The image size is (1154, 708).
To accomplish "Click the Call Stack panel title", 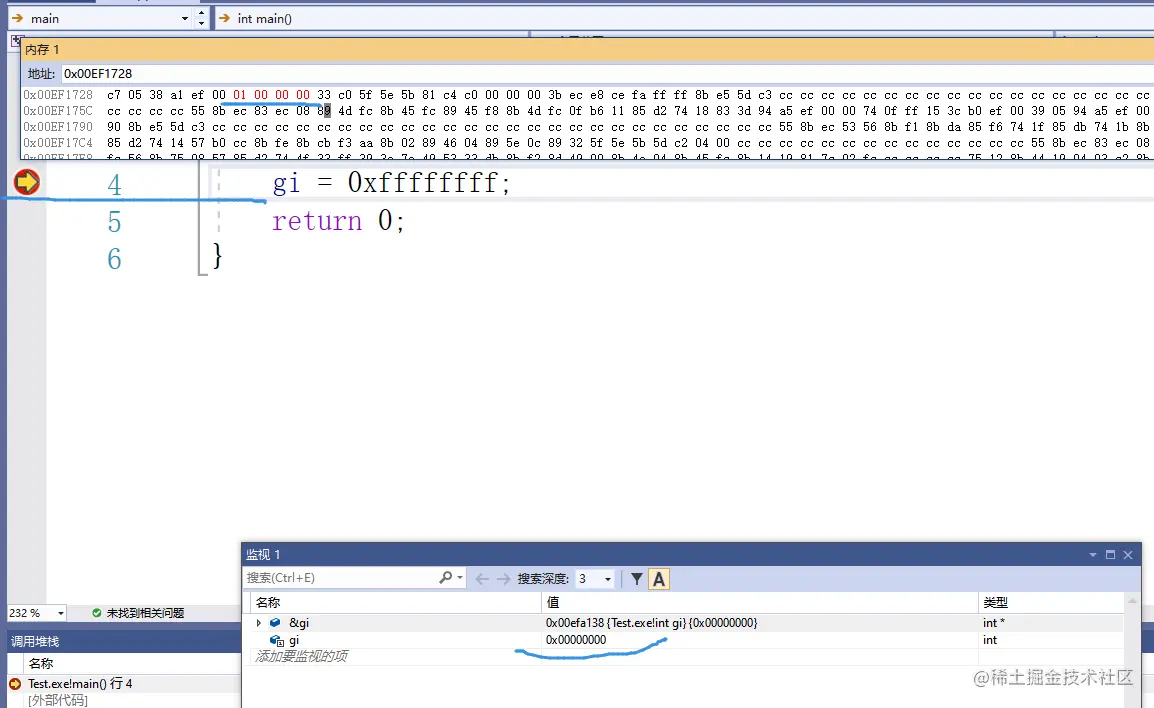I will tap(35, 642).
